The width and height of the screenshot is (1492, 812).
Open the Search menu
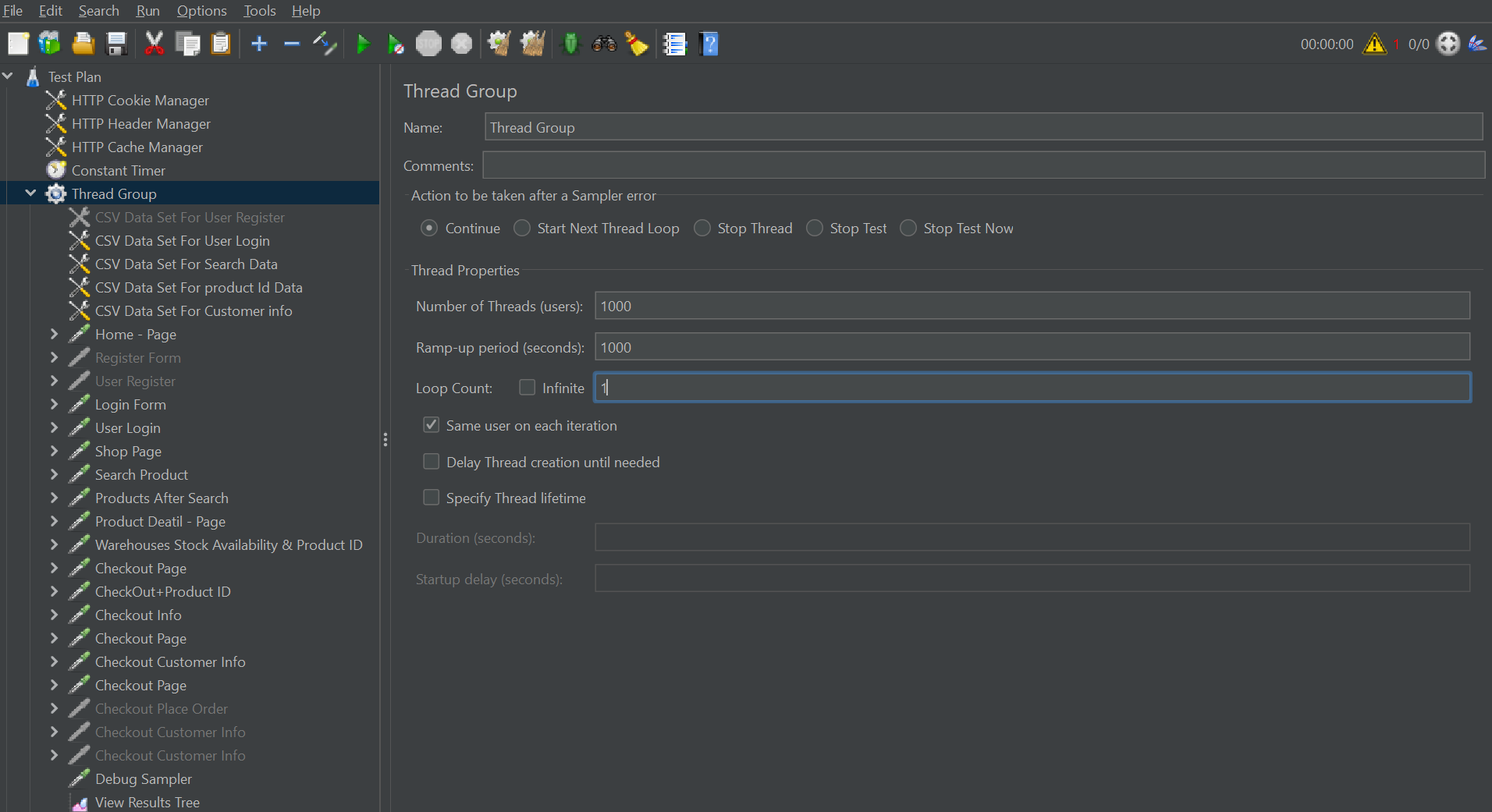coord(99,11)
